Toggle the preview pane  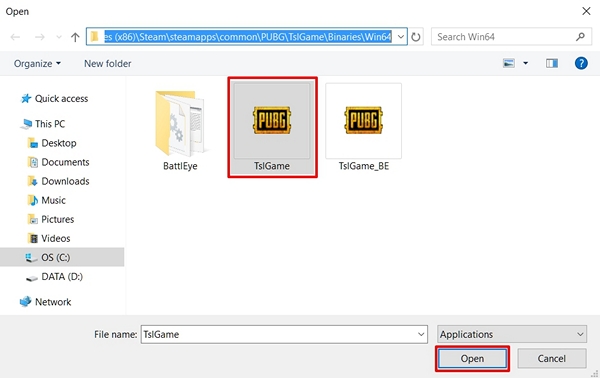pos(552,63)
